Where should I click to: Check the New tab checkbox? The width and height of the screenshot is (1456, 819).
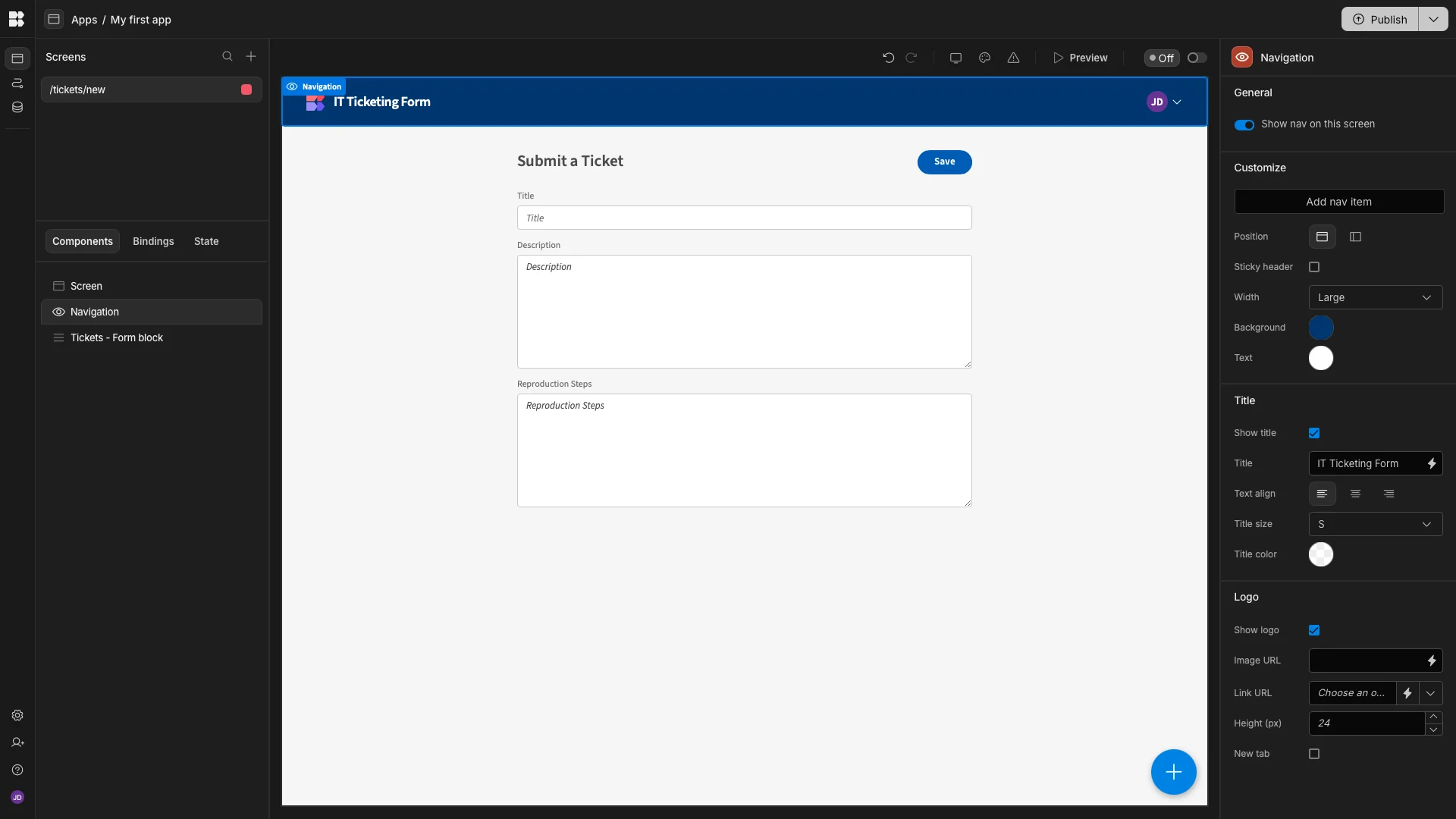(1314, 754)
